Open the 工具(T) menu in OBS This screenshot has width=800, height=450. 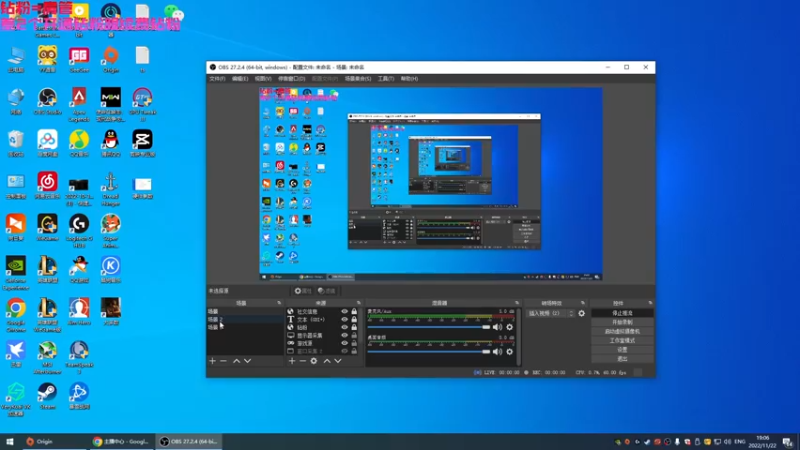coord(386,79)
